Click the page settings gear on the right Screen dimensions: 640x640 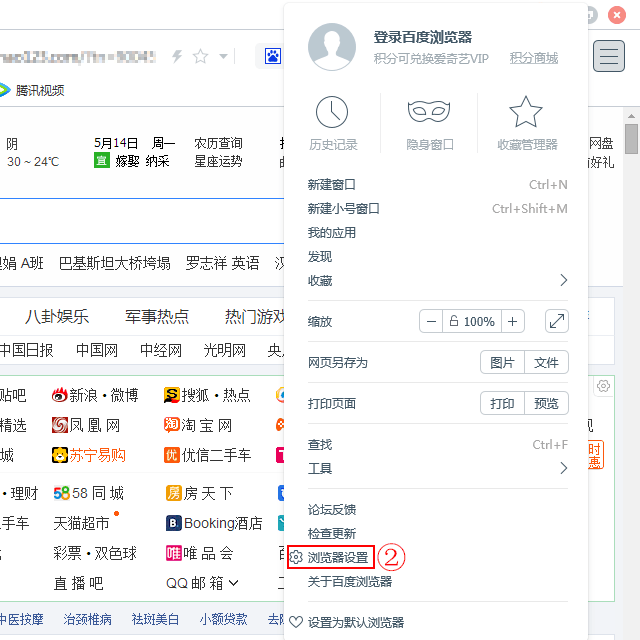[603, 386]
